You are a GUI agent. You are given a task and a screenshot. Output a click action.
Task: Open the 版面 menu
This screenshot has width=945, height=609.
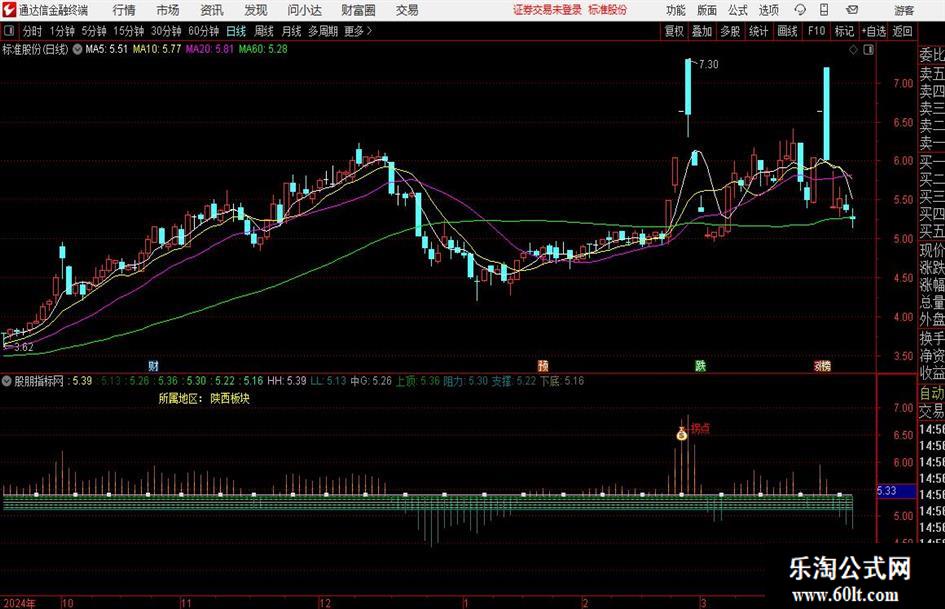(707, 10)
